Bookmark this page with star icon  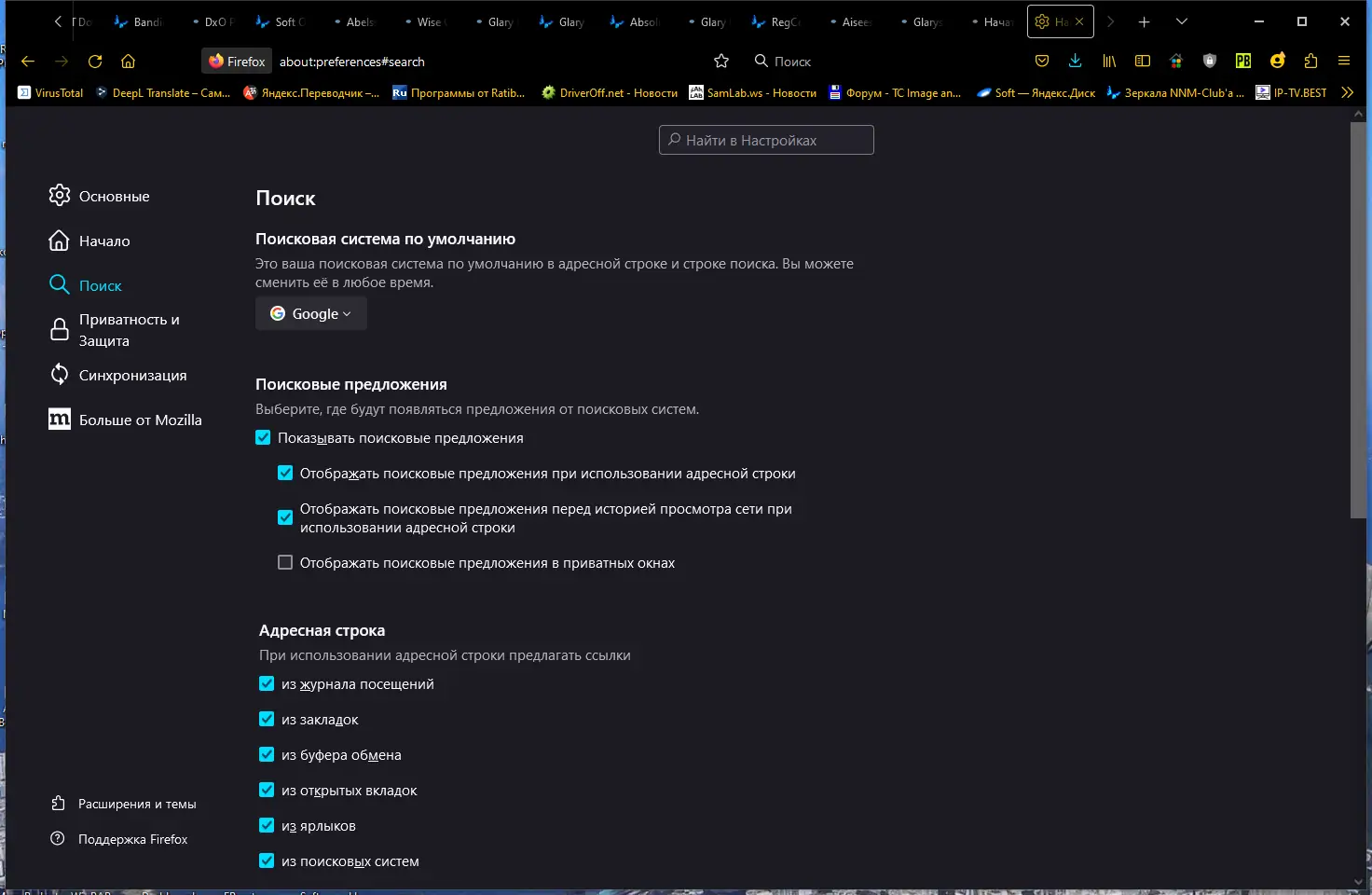(721, 62)
